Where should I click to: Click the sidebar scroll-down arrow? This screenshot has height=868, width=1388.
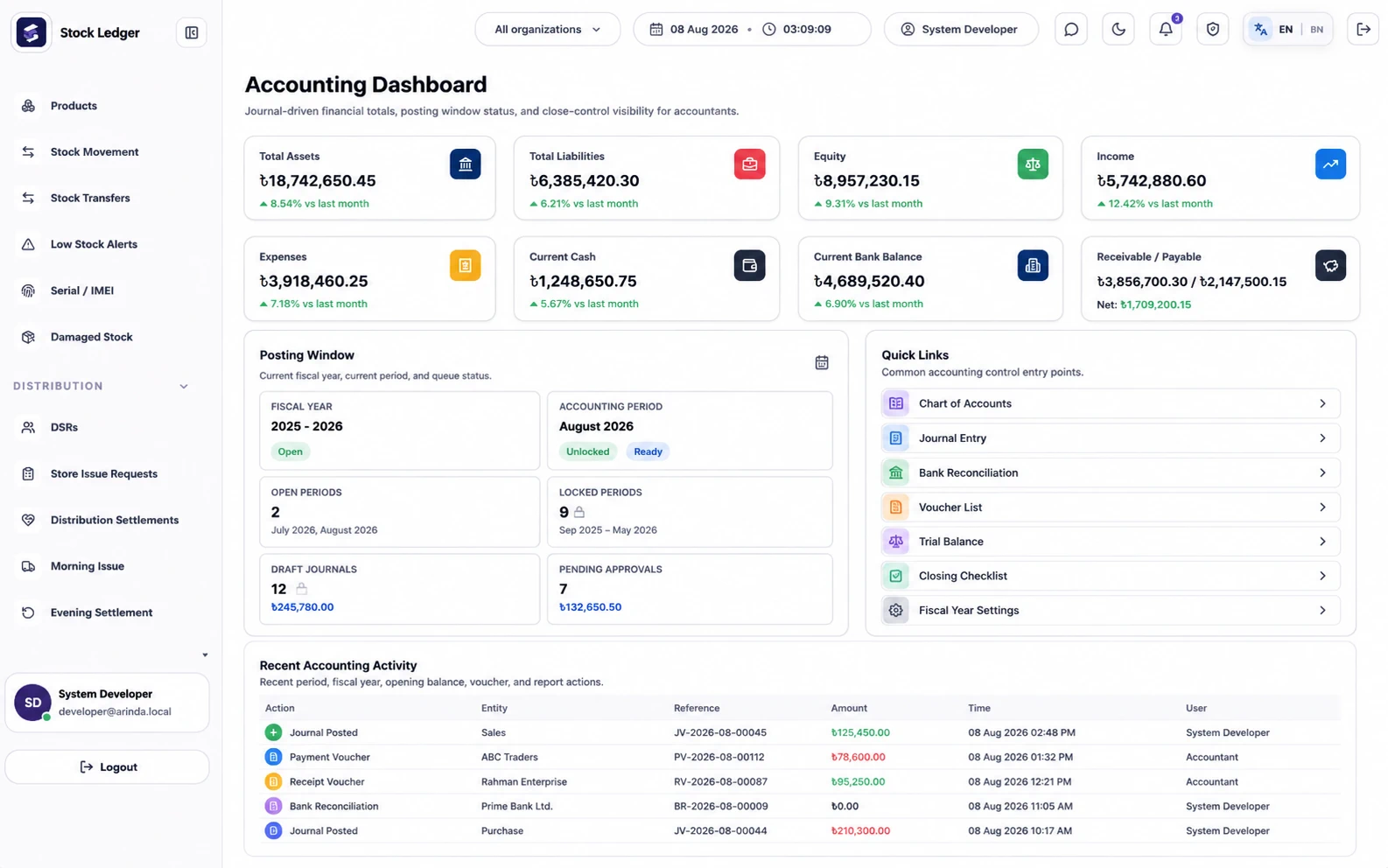[x=205, y=654]
